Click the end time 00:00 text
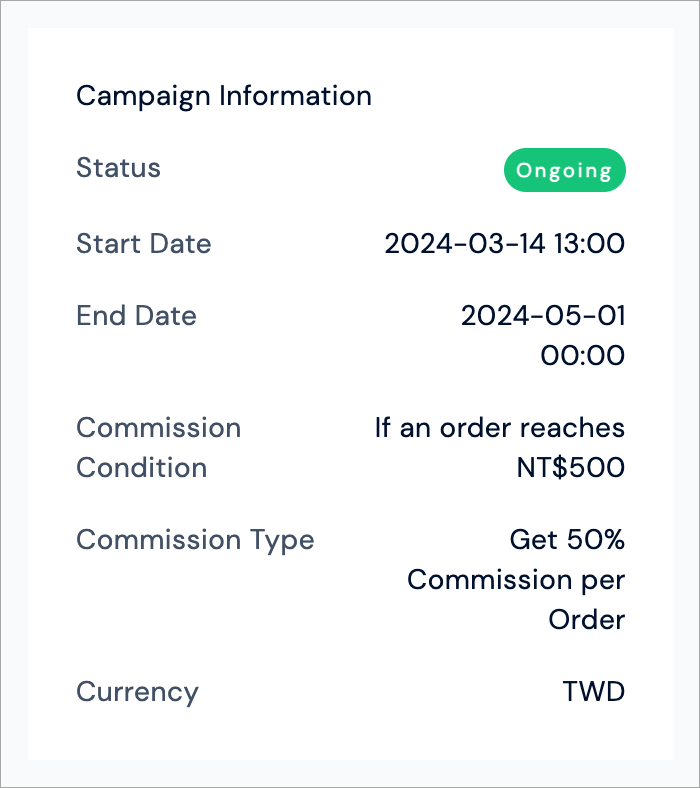Image resolution: width=700 pixels, height=788 pixels. pos(583,355)
